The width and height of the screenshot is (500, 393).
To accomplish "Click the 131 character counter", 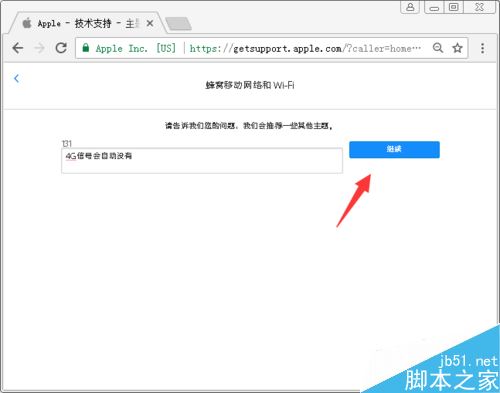I will 67,143.
